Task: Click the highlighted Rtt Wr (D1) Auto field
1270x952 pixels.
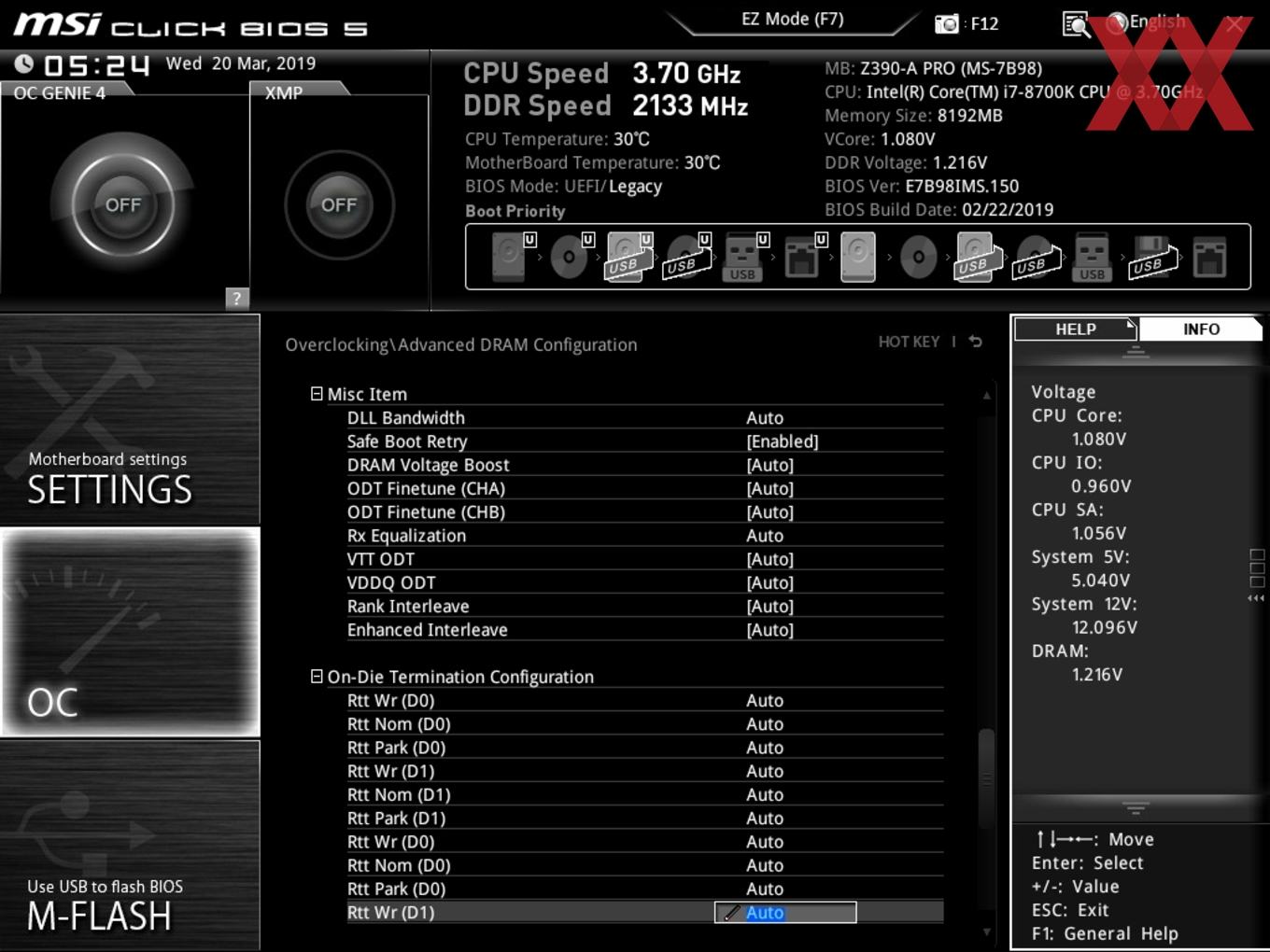Action: pos(785,913)
